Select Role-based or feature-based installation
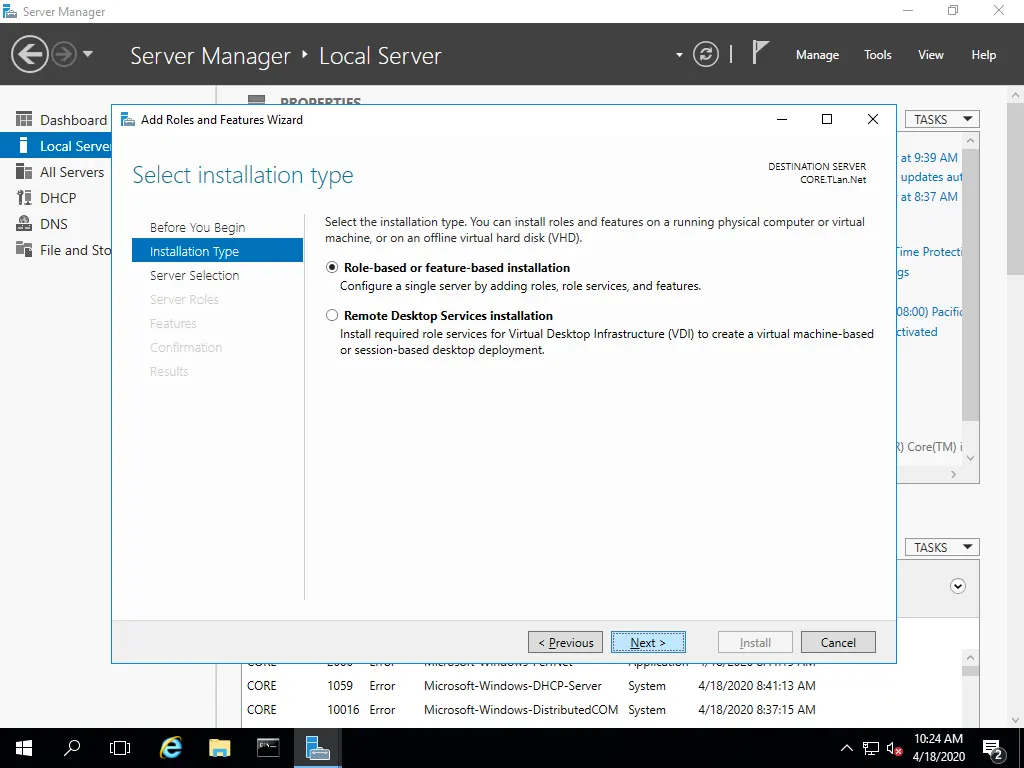The width and height of the screenshot is (1024, 768). tap(333, 268)
